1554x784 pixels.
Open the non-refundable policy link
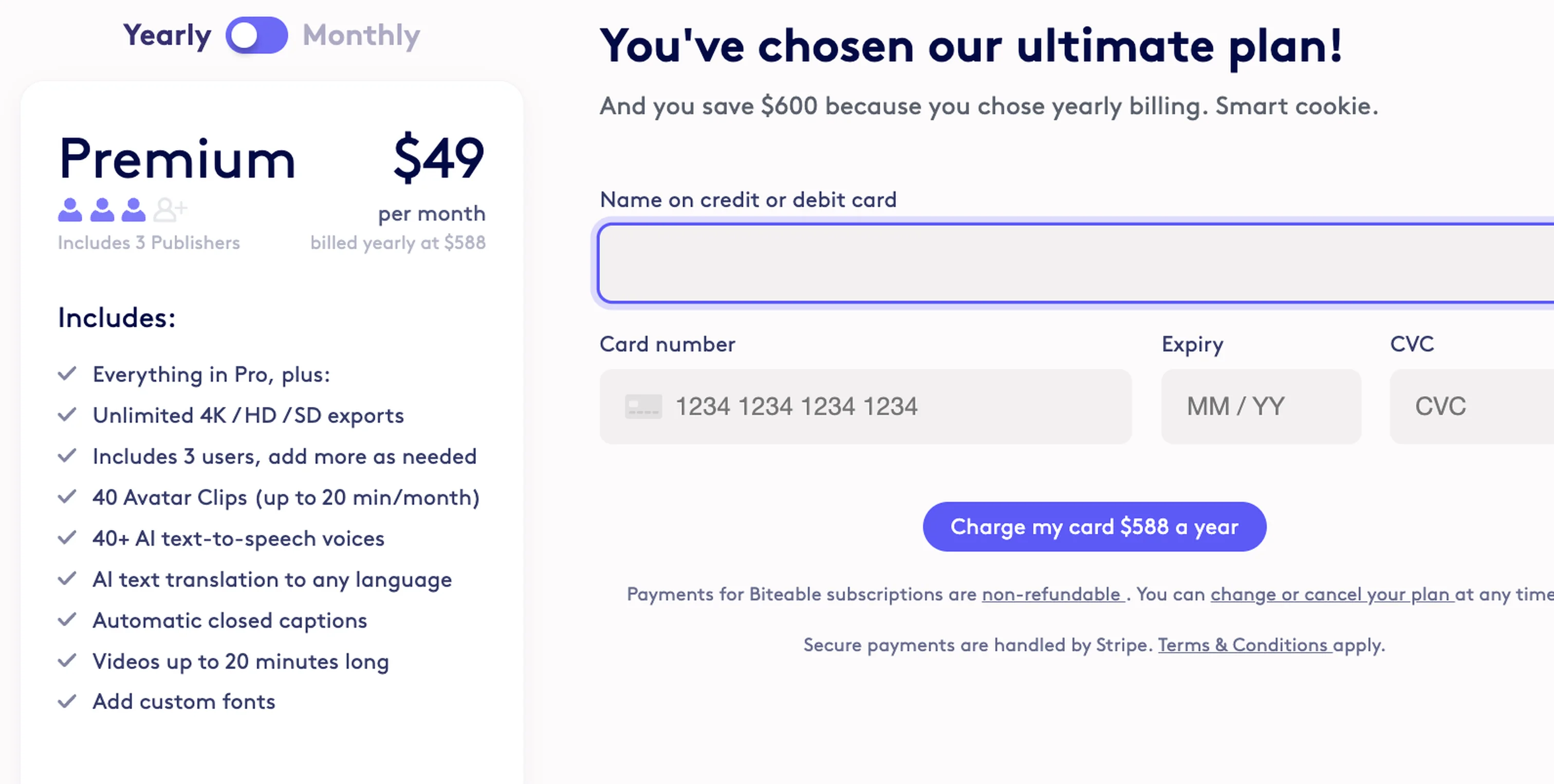1051,594
